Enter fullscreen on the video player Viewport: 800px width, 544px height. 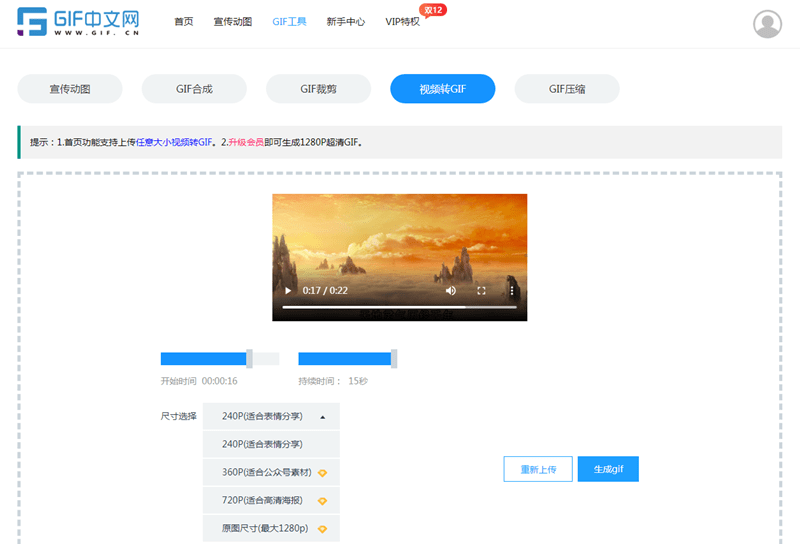(481, 290)
